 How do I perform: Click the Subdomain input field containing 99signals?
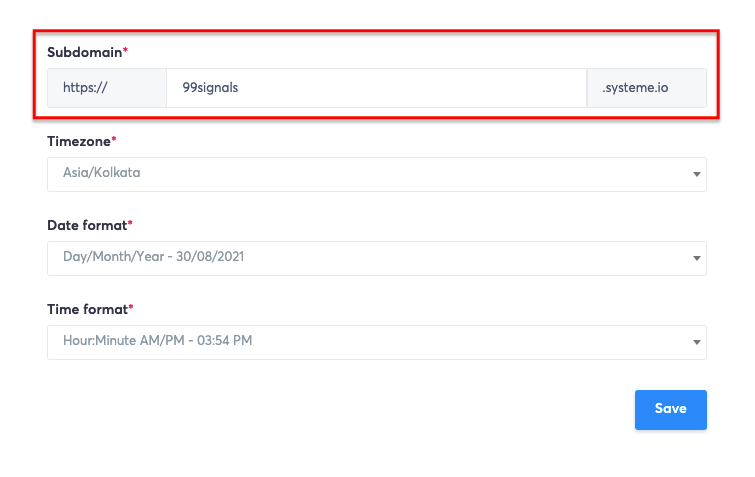click(375, 88)
